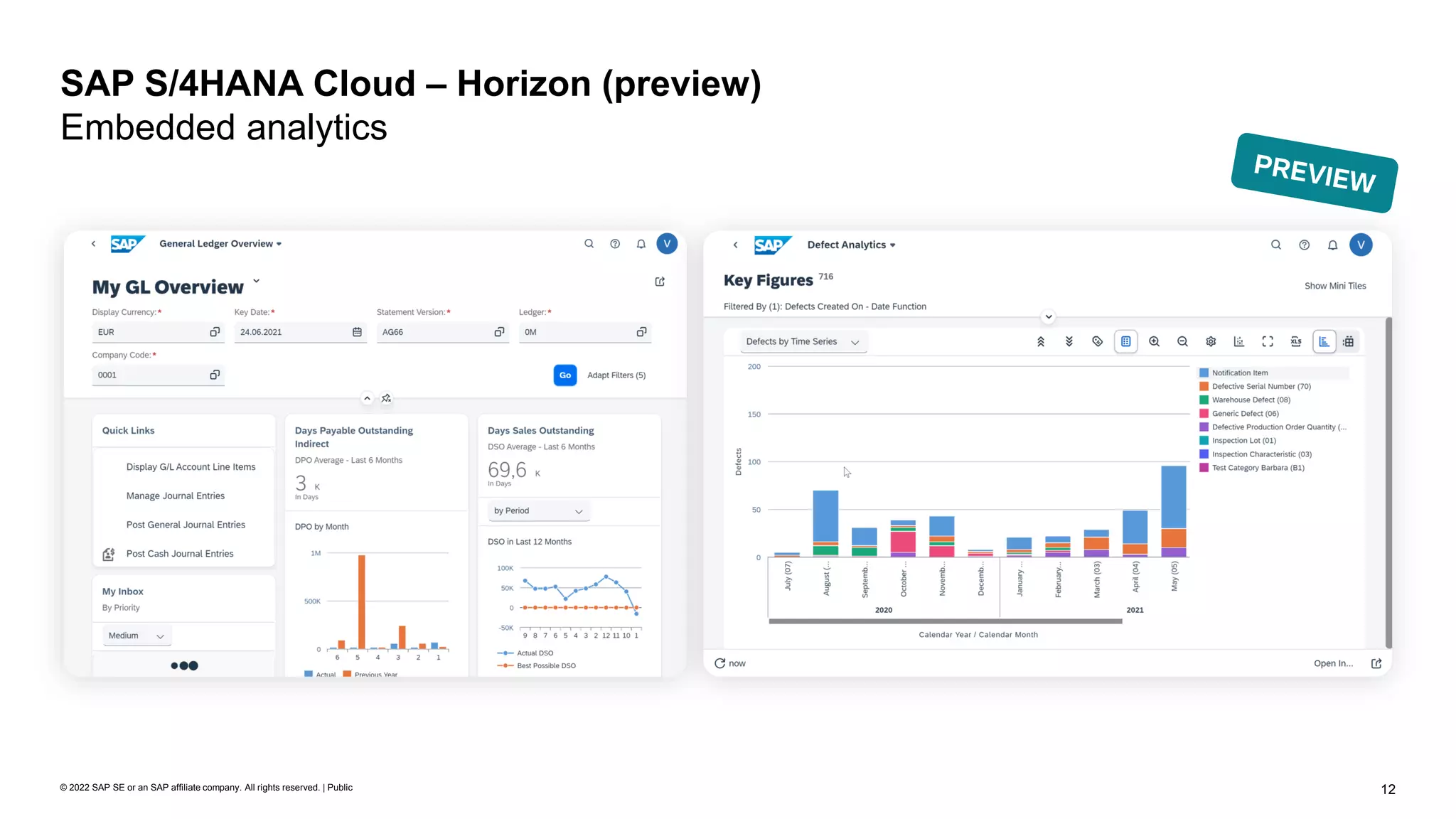
Task: Open value help for Display Currency field
Action: (x=215, y=332)
